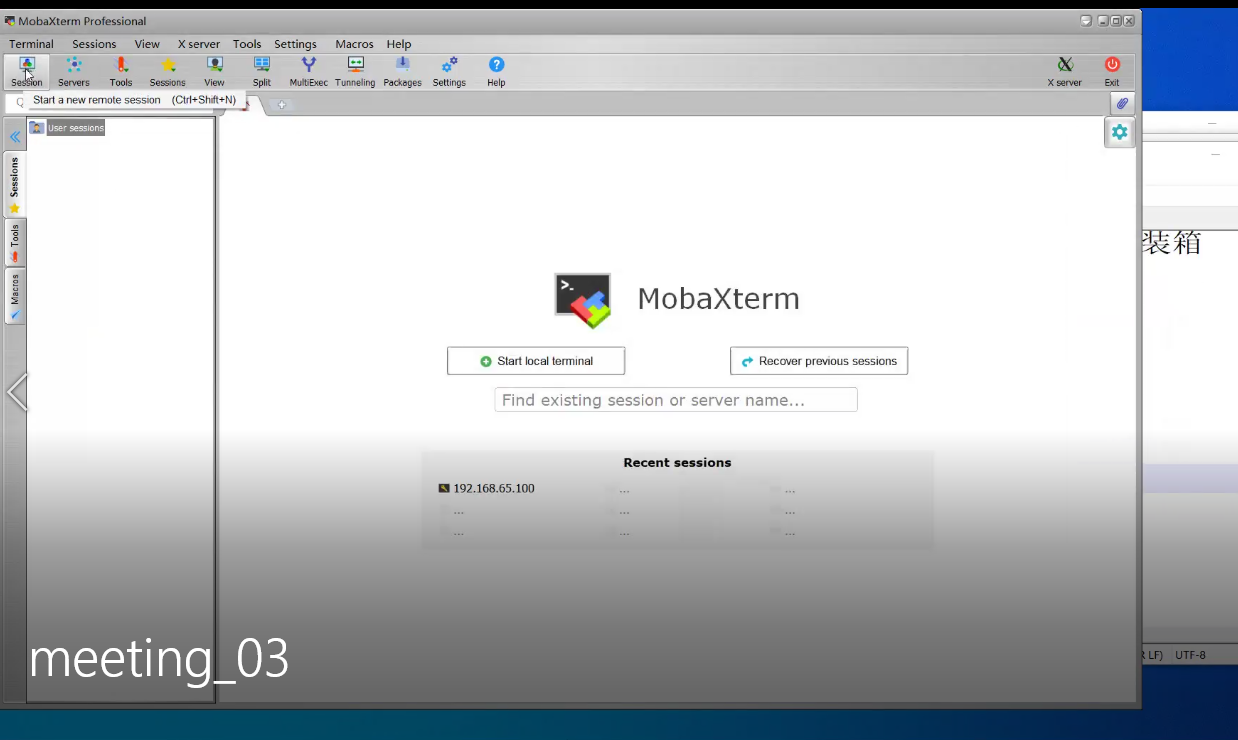Focus the Find existing session search field
This screenshot has width=1238, height=740.
[x=676, y=400]
